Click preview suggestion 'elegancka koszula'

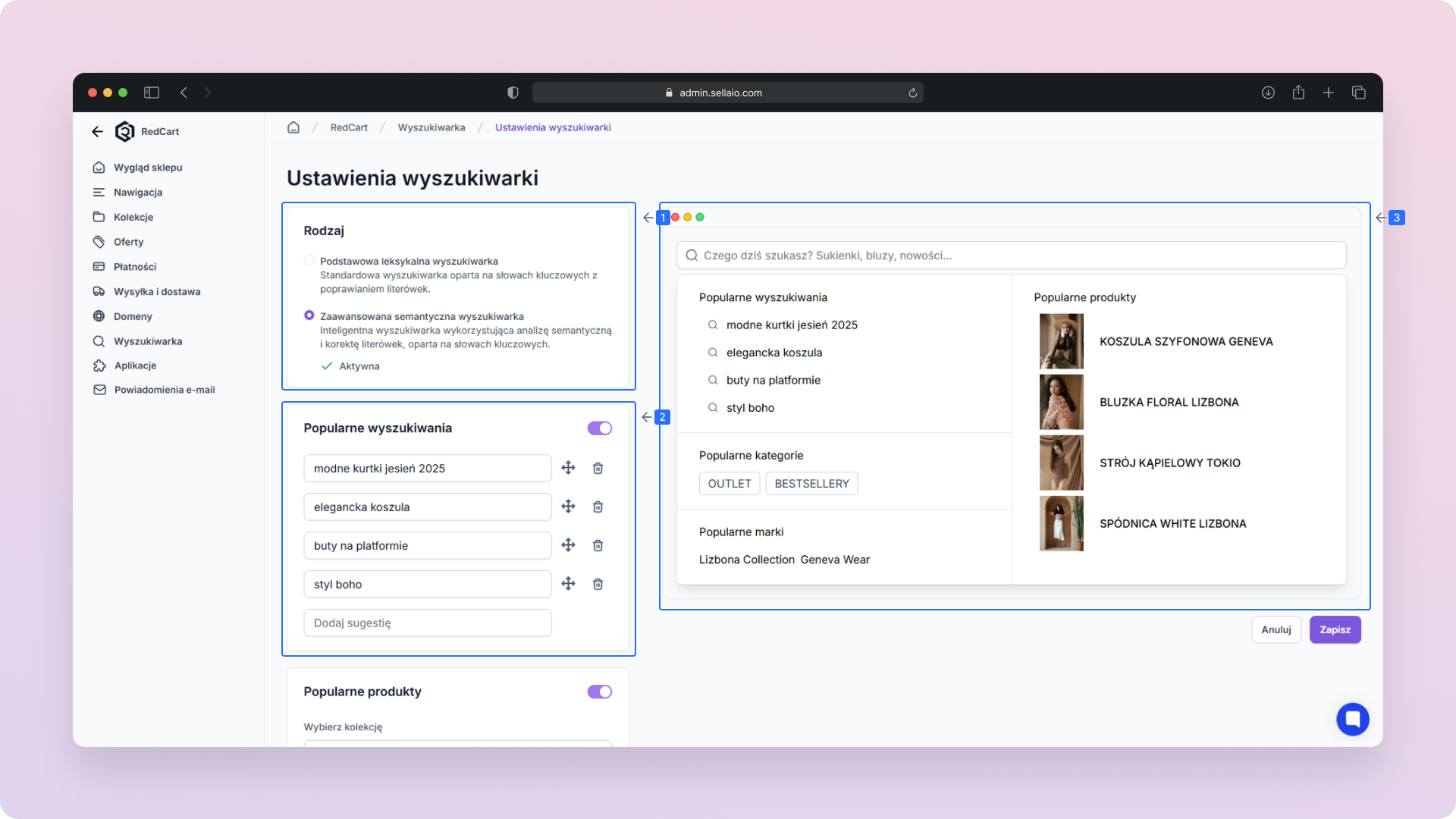click(x=774, y=353)
